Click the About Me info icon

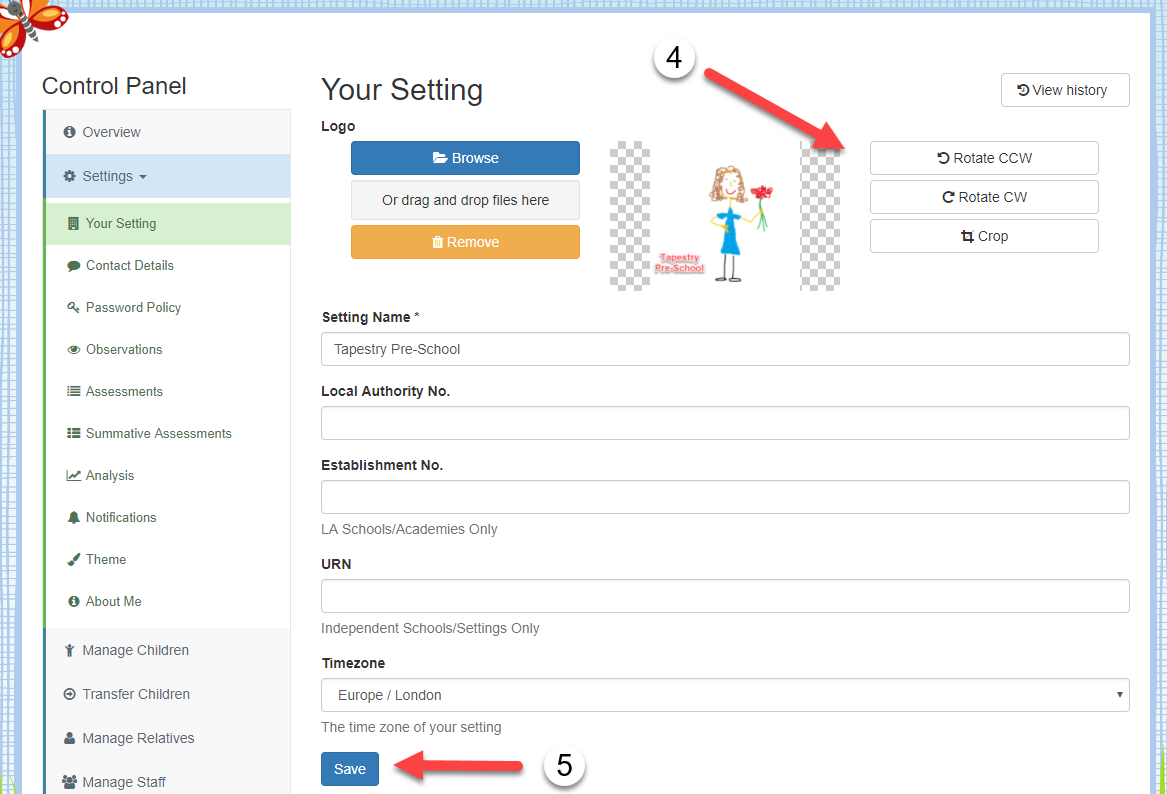point(73,601)
